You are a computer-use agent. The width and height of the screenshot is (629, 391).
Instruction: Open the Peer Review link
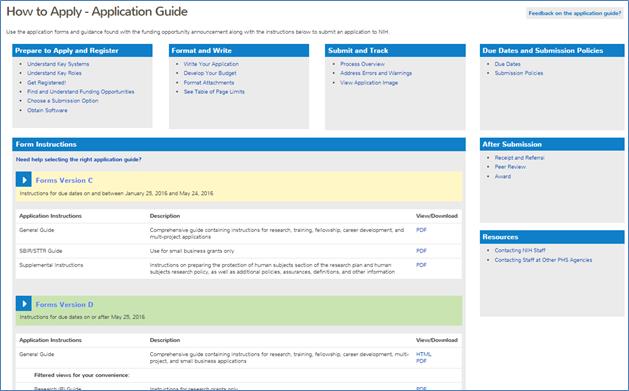[x=510, y=167]
